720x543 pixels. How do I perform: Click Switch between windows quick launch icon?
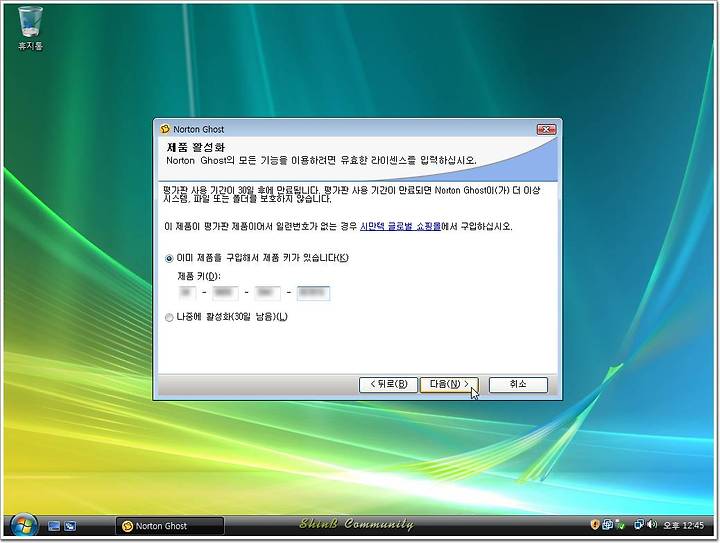pyautogui.click(x=70, y=526)
